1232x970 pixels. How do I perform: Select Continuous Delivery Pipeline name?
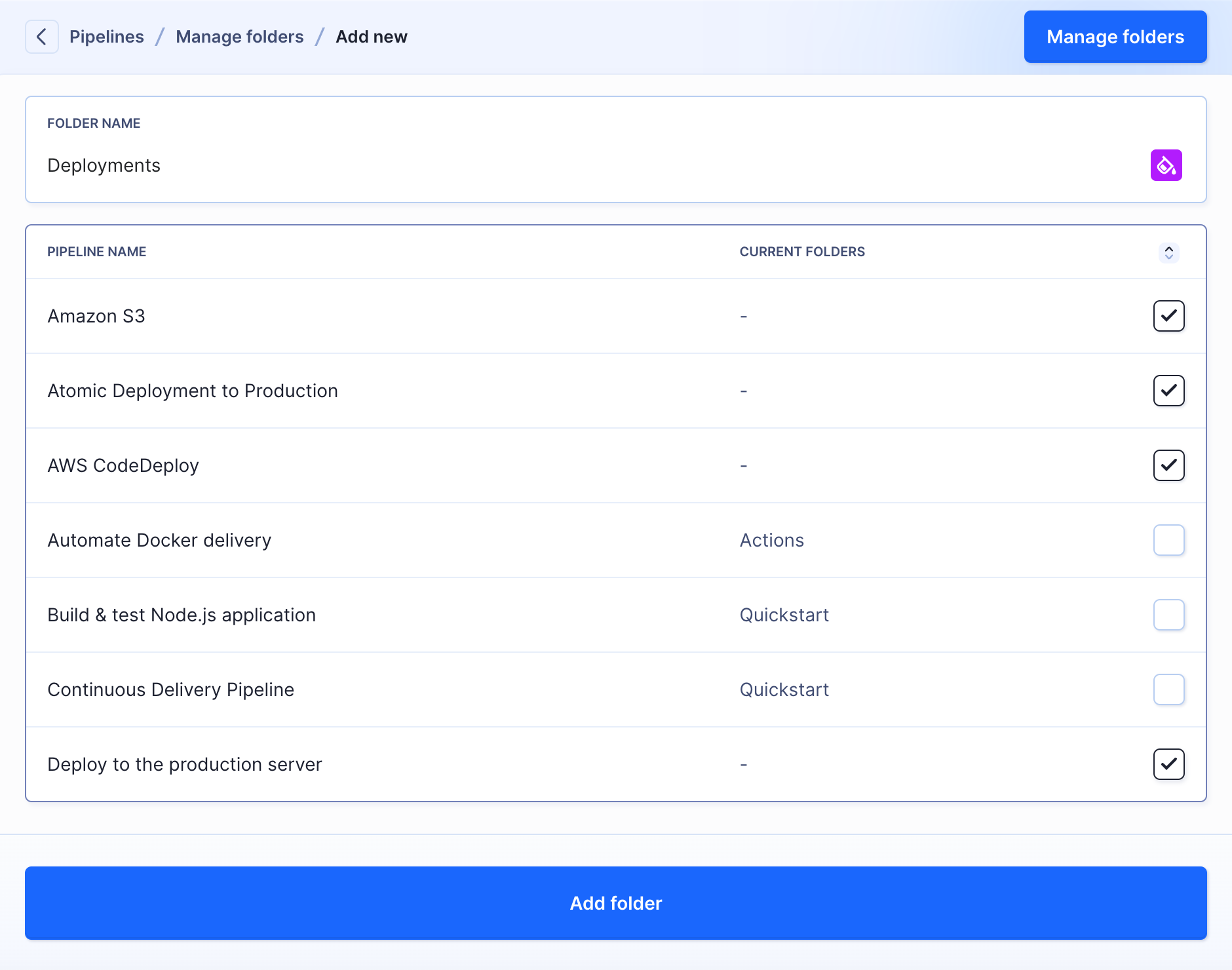pos(171,689)
